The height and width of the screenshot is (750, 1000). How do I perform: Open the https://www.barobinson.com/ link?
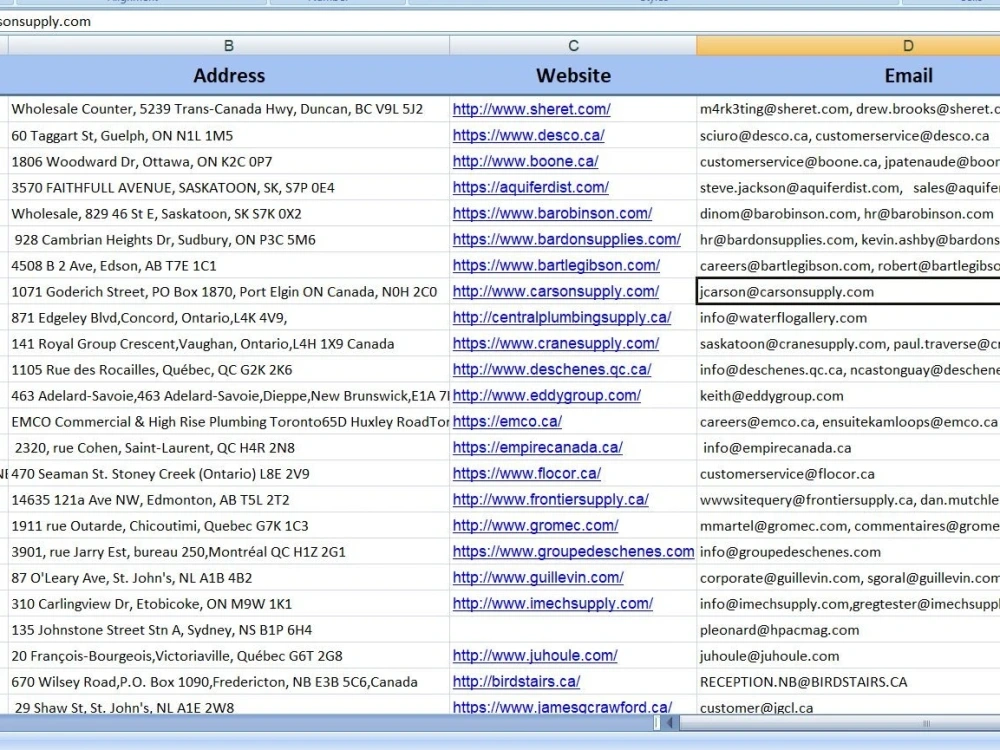(x=552, y=213)
